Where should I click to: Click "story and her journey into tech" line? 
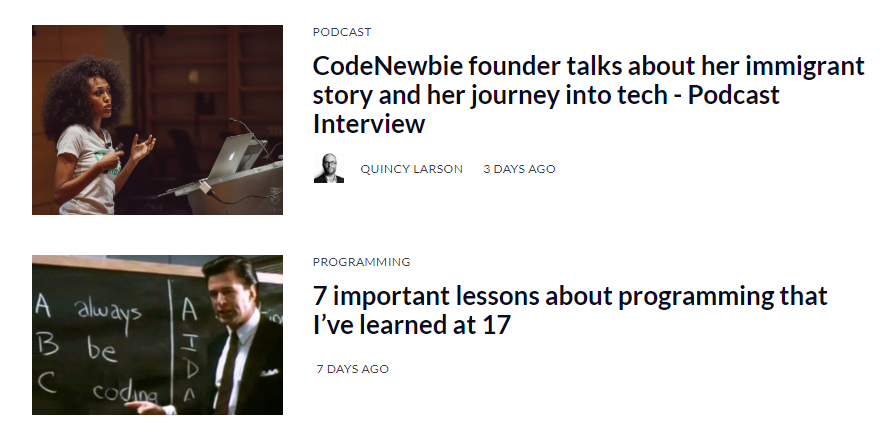click(498, 95)
